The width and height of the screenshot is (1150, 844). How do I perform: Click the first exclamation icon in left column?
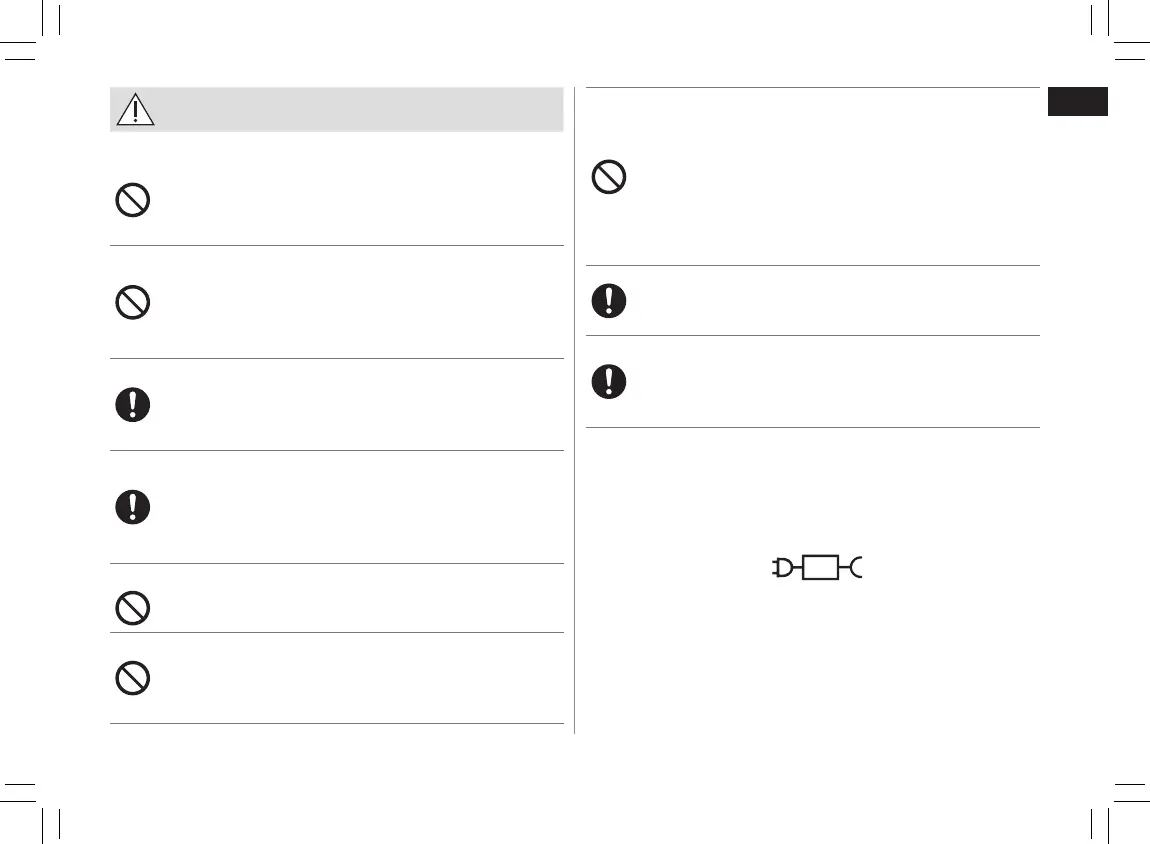tap(133, 404)
